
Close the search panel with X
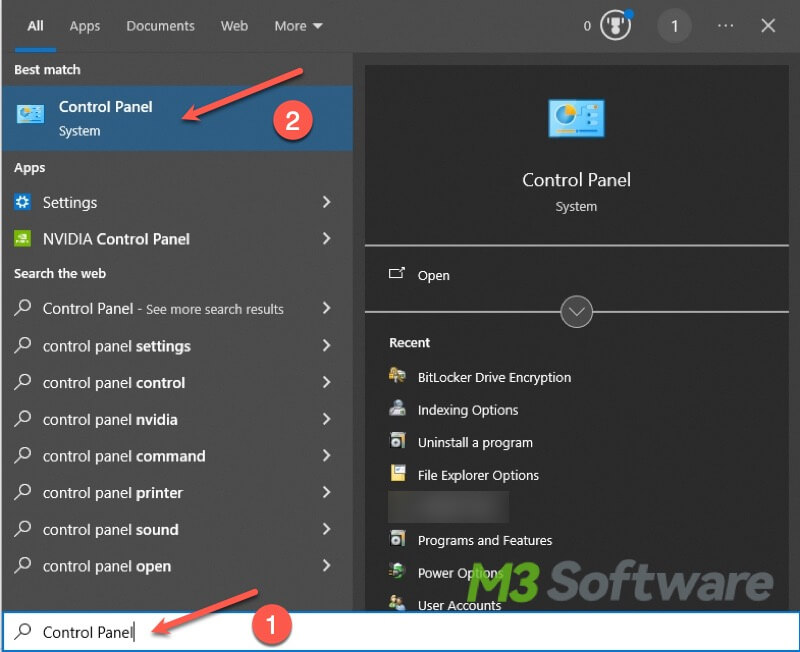point(768,26)
